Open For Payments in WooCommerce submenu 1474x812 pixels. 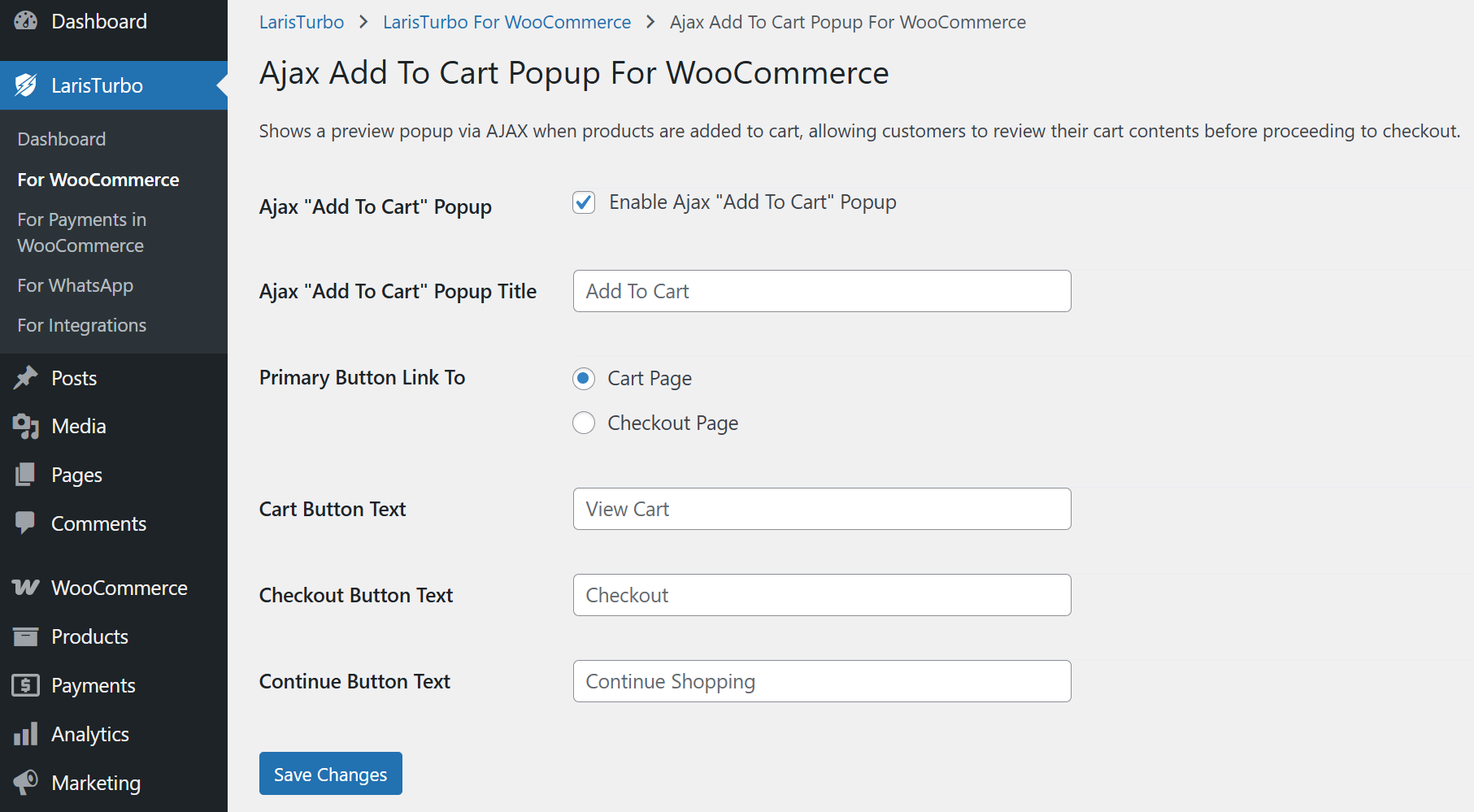(x=81, y=232)
